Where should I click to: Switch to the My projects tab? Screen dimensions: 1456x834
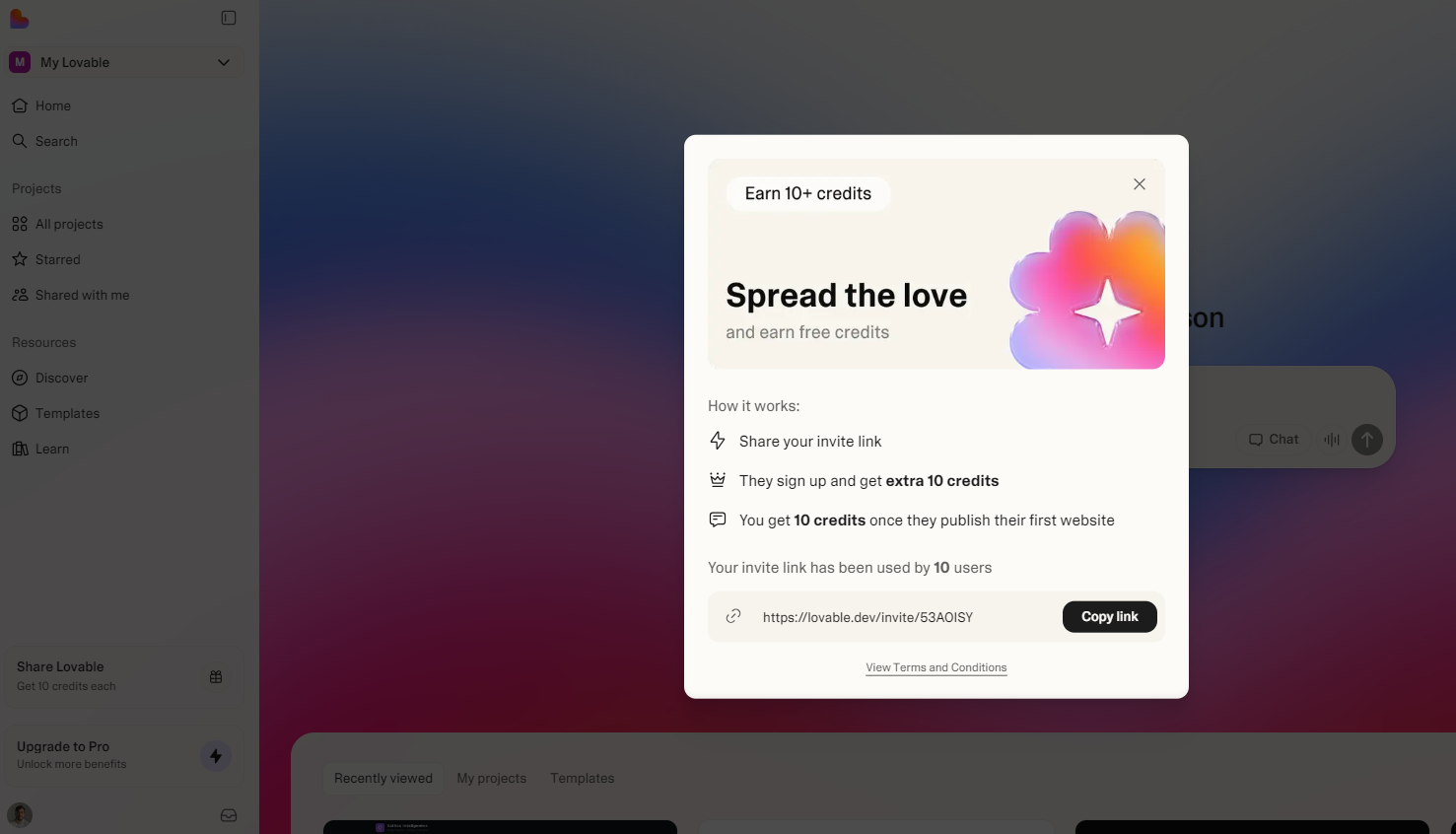[492, 778]
